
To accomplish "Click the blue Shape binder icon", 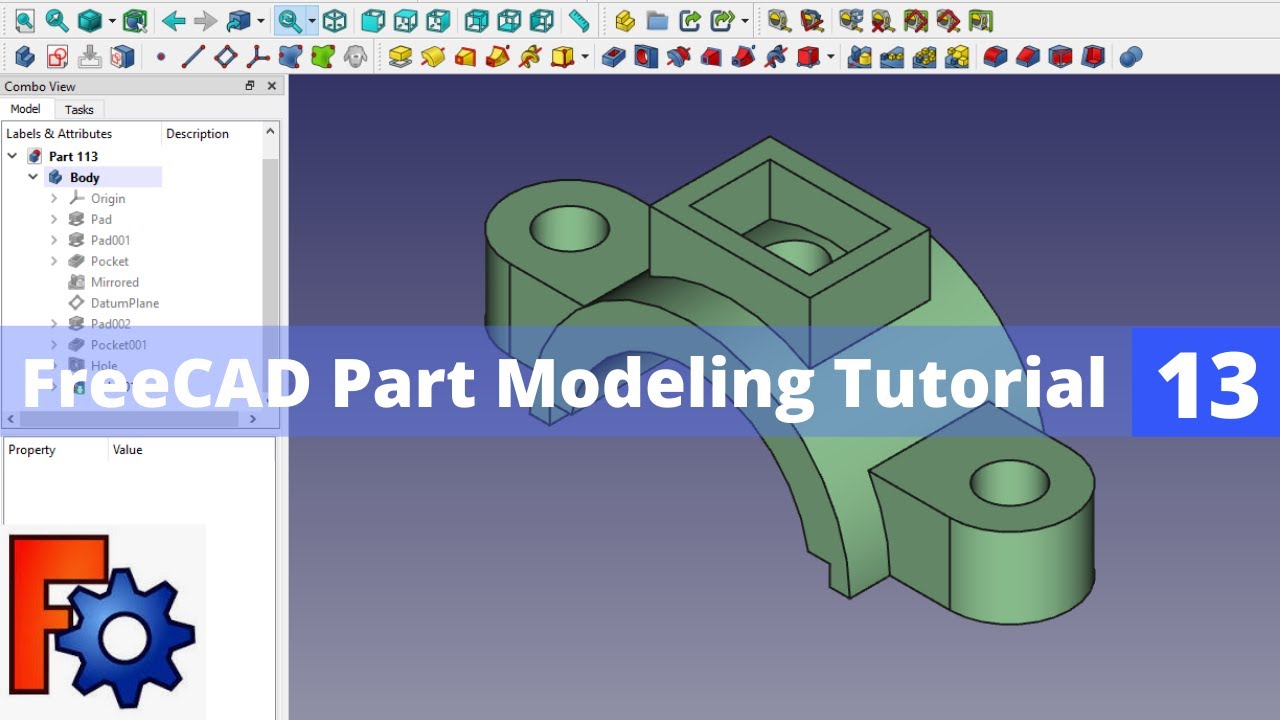I will tap(290, 57).
